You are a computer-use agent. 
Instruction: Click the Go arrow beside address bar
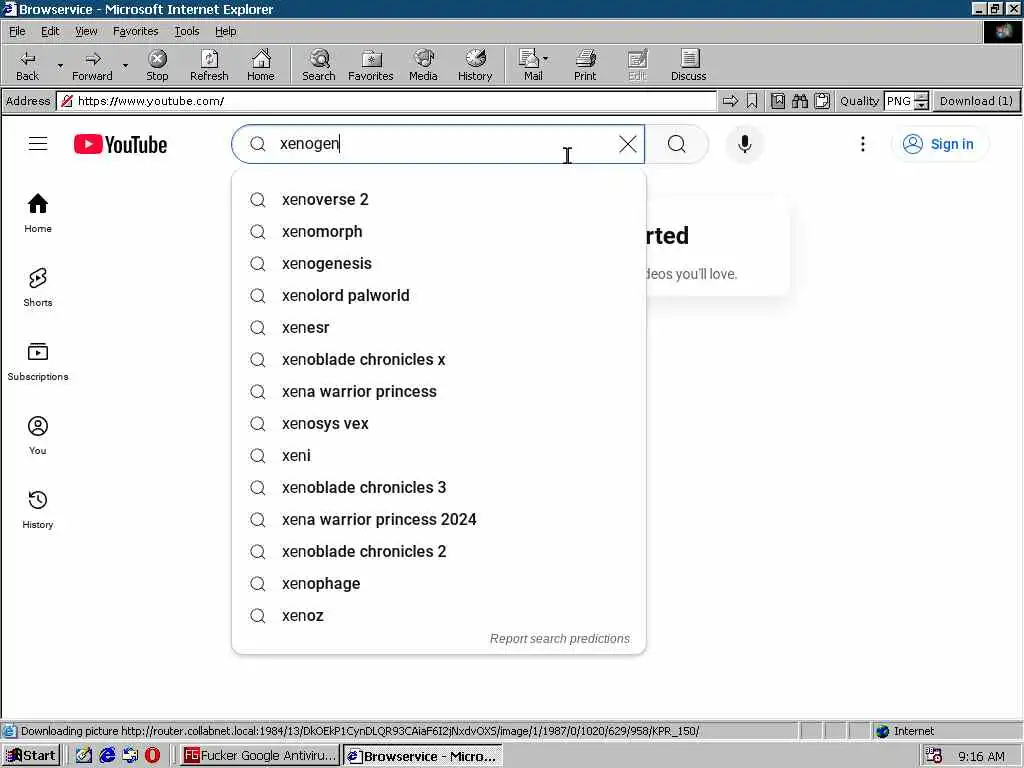(x=730, y=101)
